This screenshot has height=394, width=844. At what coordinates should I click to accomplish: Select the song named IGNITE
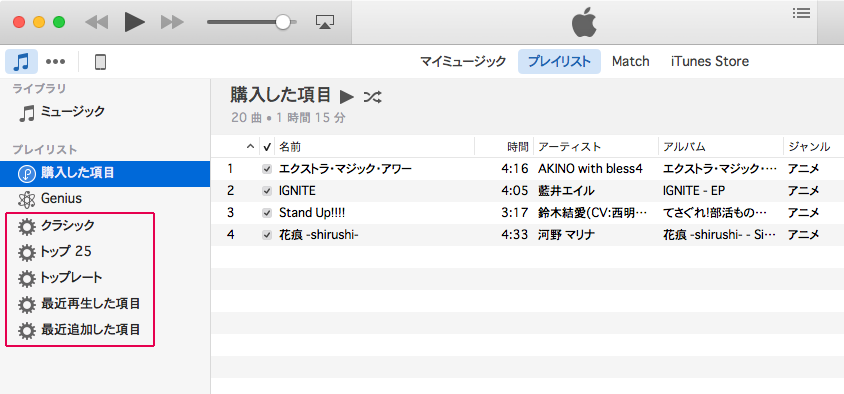(x=297, y=191)
